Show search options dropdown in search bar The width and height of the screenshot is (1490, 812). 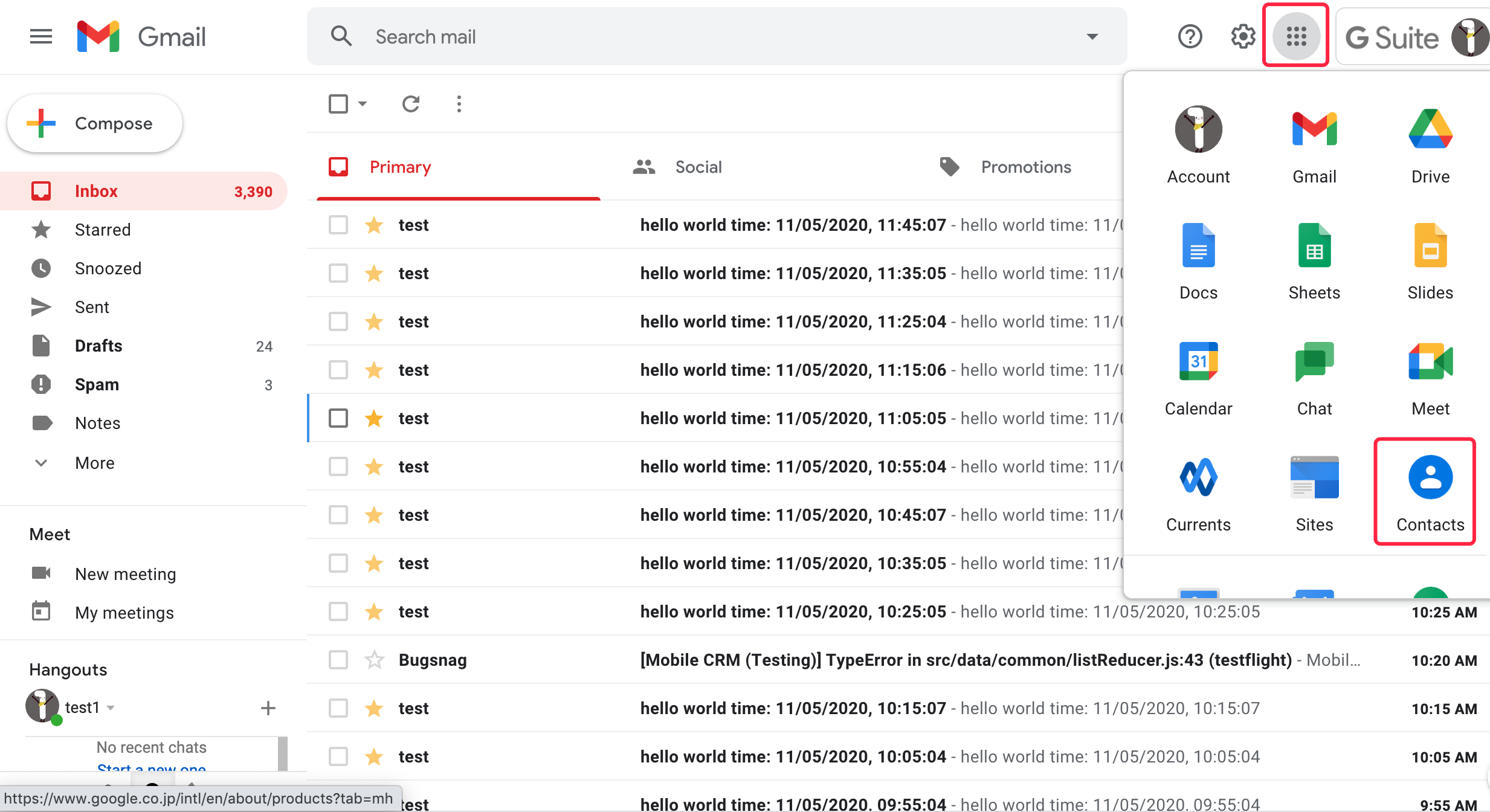(x=1092, y=36)
